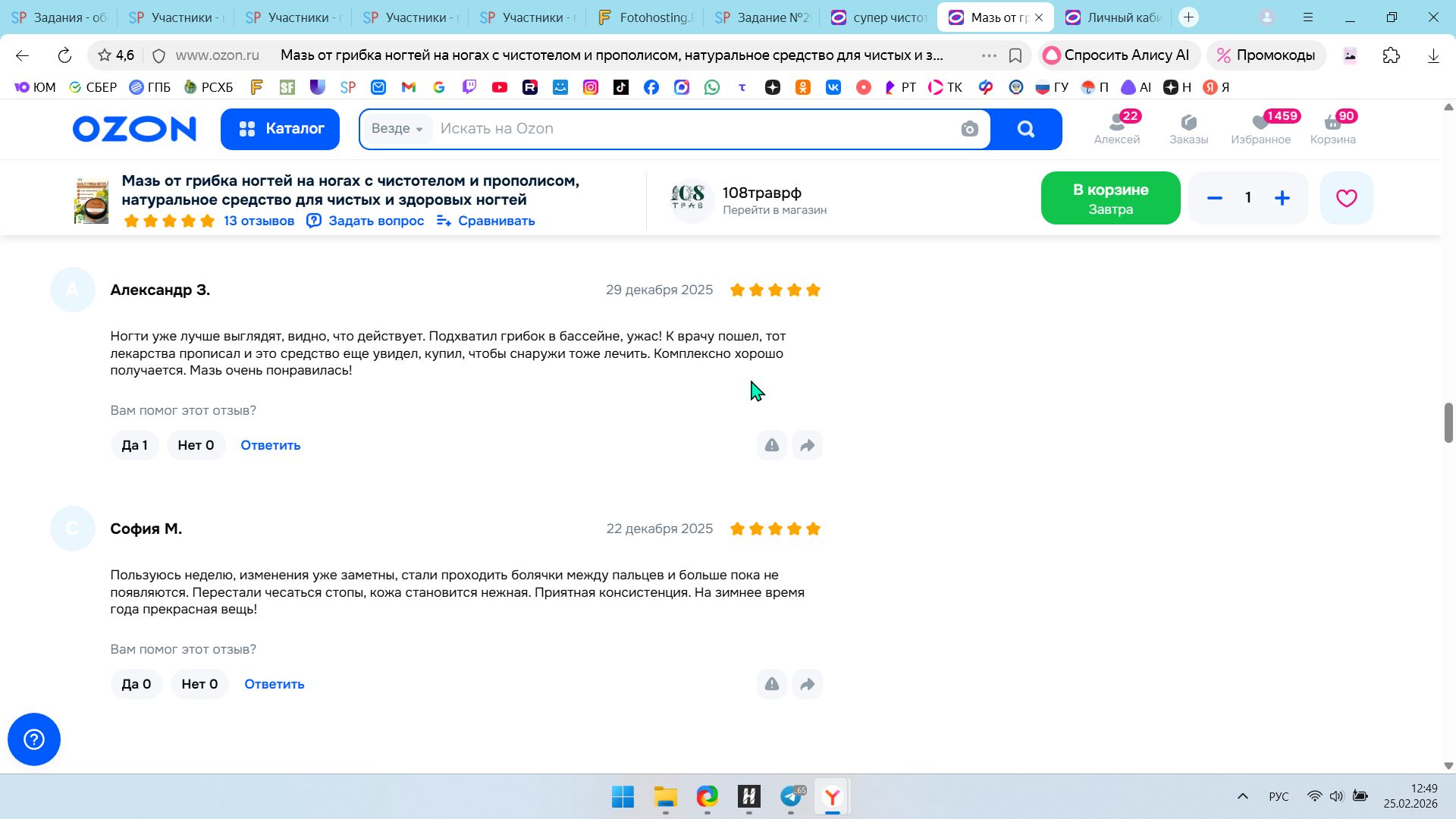Click Ответить under София М.'s review
Image resolution: width=1456 pixels, height=819 pixels.
tap(274, 684)
